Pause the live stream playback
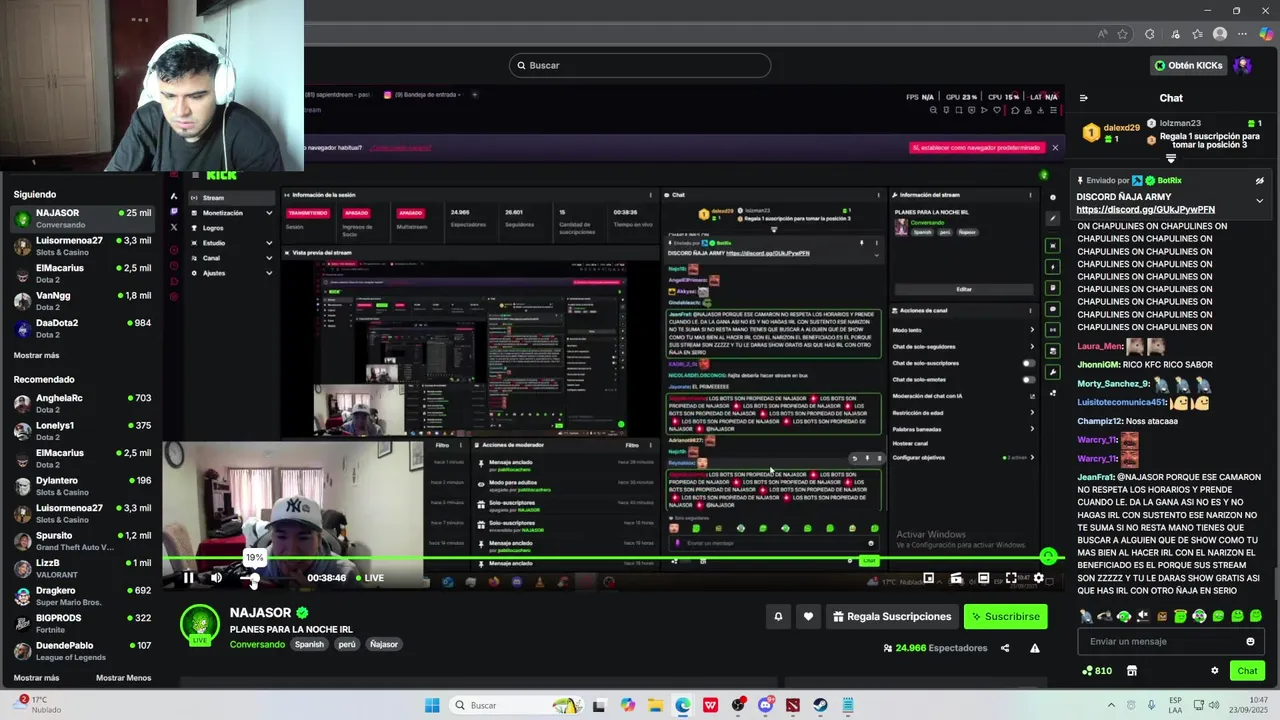 tap(188, 578)
